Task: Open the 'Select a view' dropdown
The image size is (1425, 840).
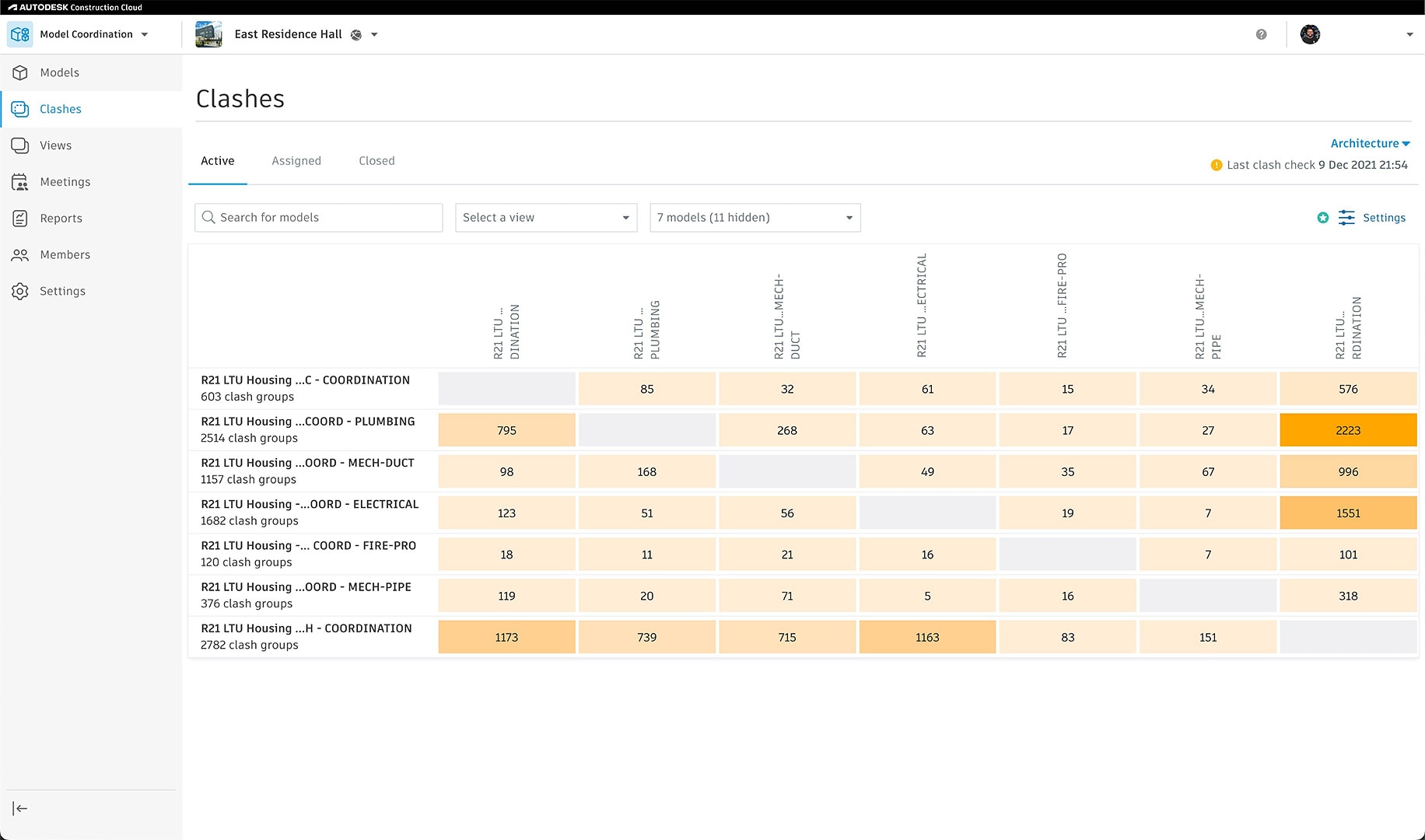Action: [546, 218]
